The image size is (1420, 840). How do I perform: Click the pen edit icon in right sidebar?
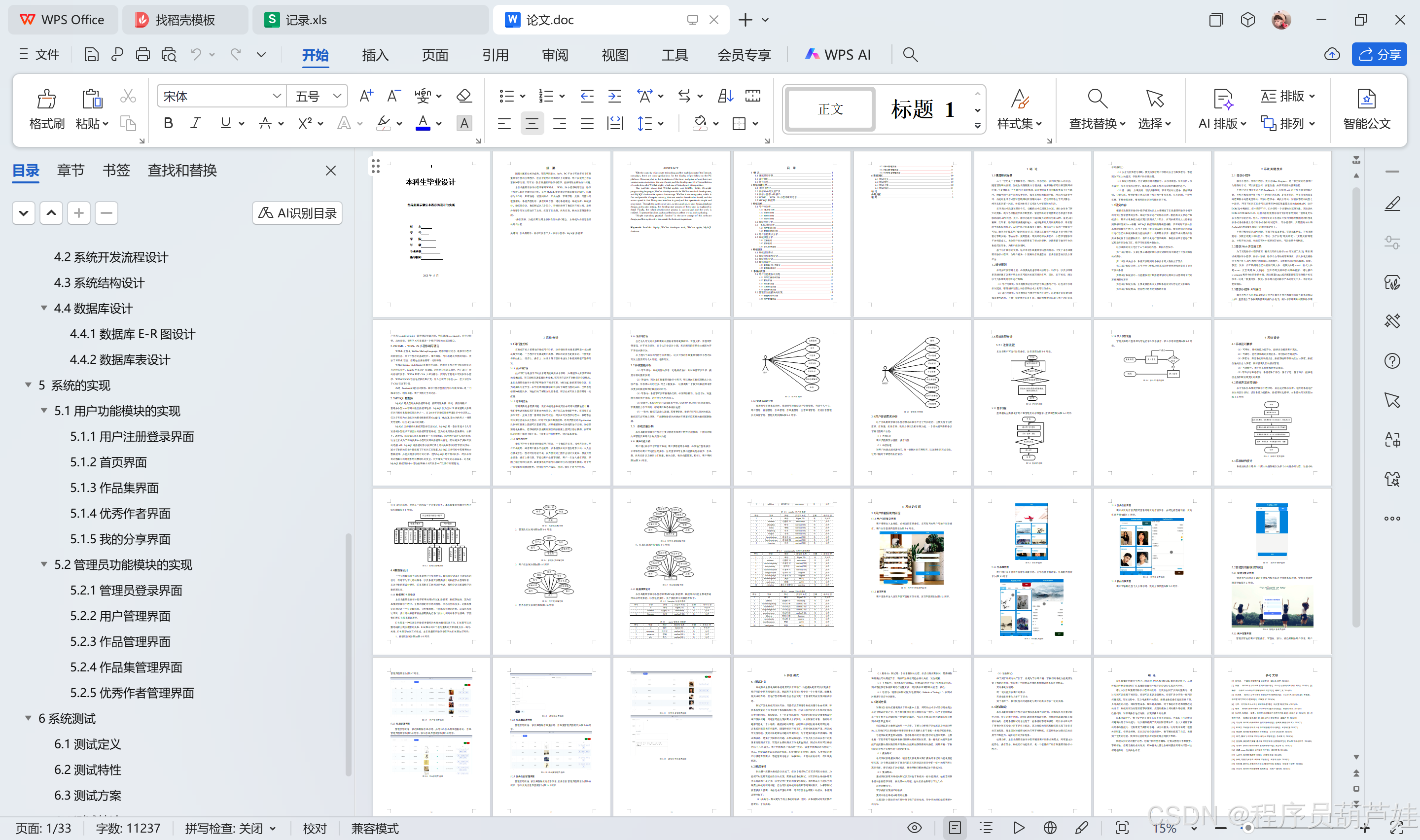(x=1392, y=204)
